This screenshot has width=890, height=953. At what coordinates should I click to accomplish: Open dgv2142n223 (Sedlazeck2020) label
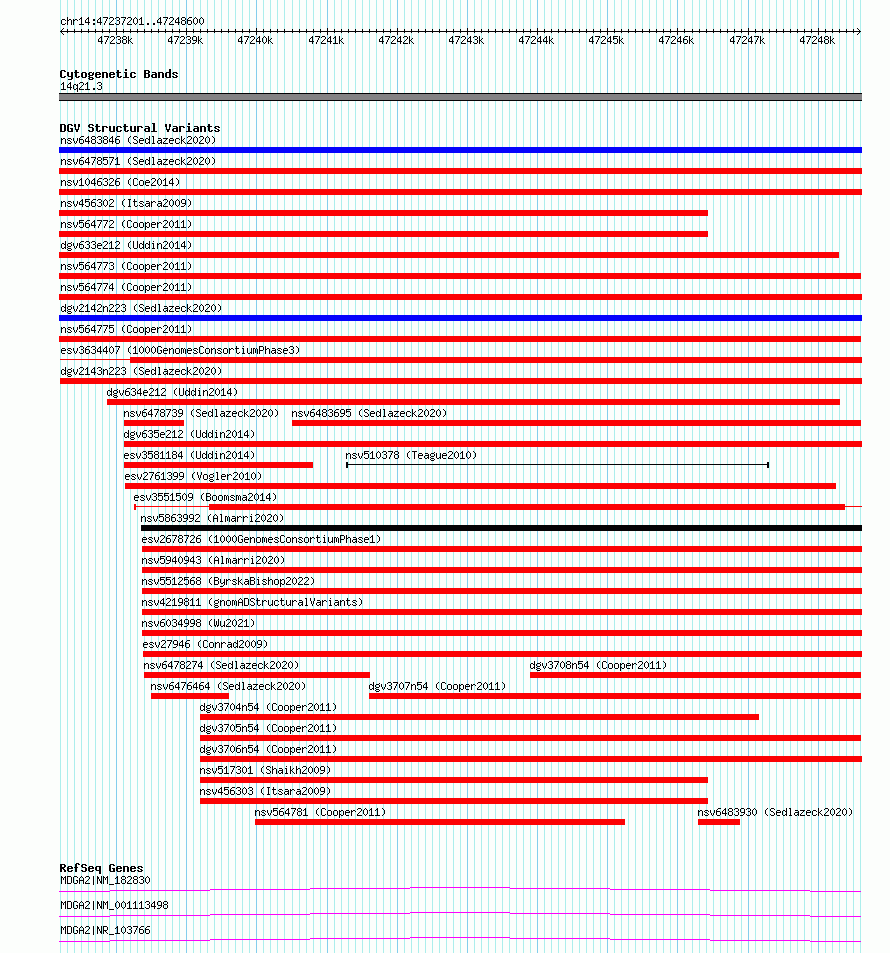click(141, 308)
